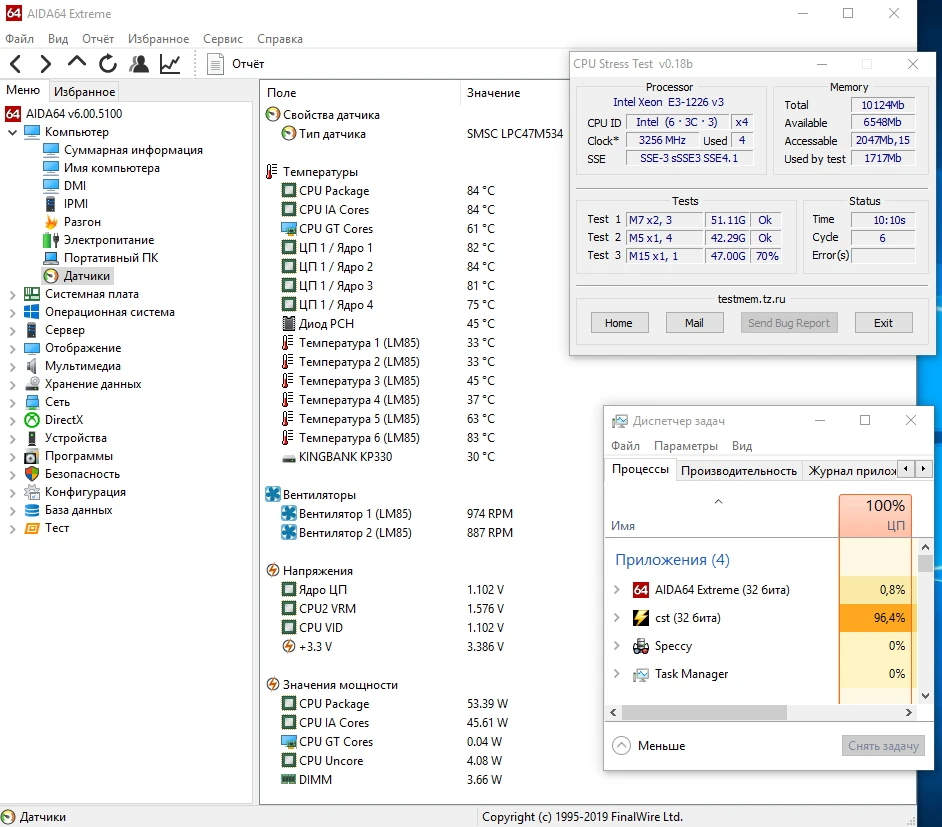The height and width of the screenshot is (827, 942).
Task: Open the Сервис menu
Action: 222,39
